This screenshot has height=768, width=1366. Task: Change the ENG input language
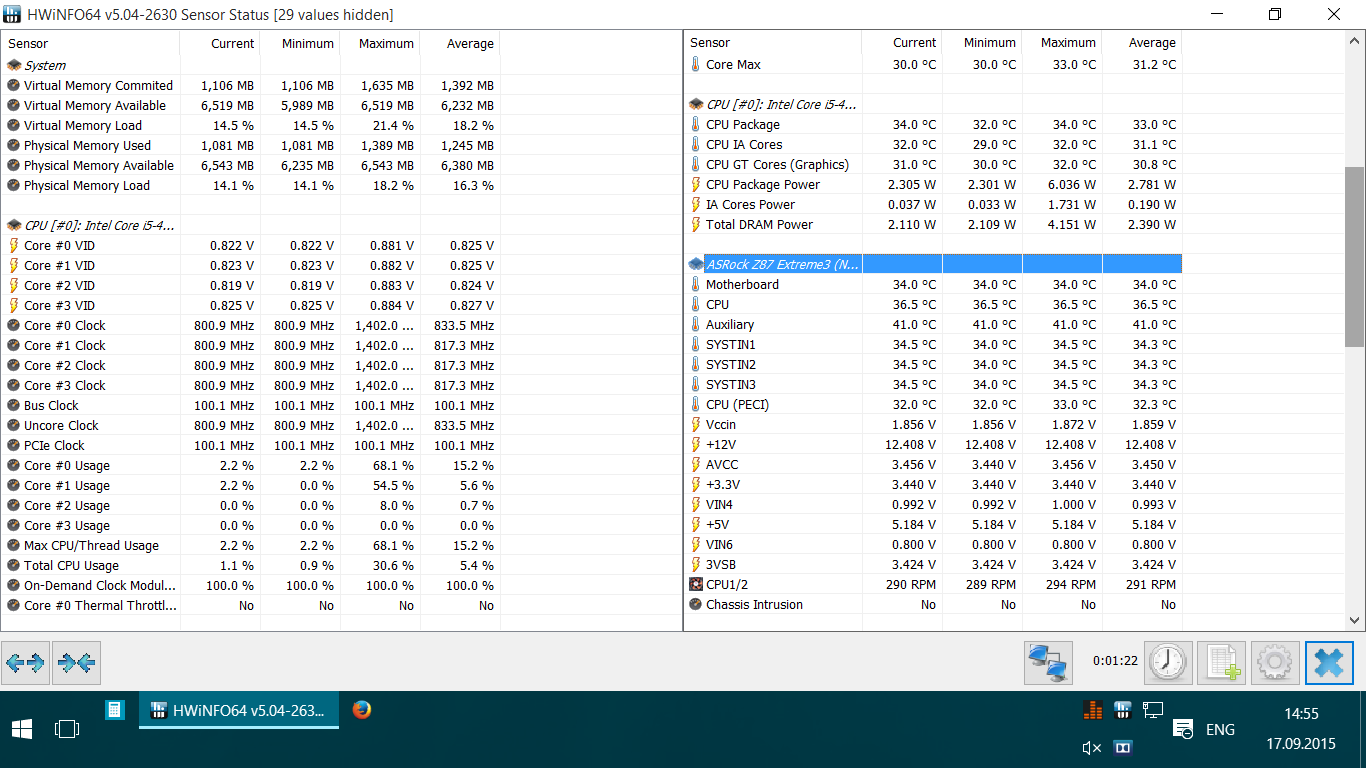[x=1220, y=729]
